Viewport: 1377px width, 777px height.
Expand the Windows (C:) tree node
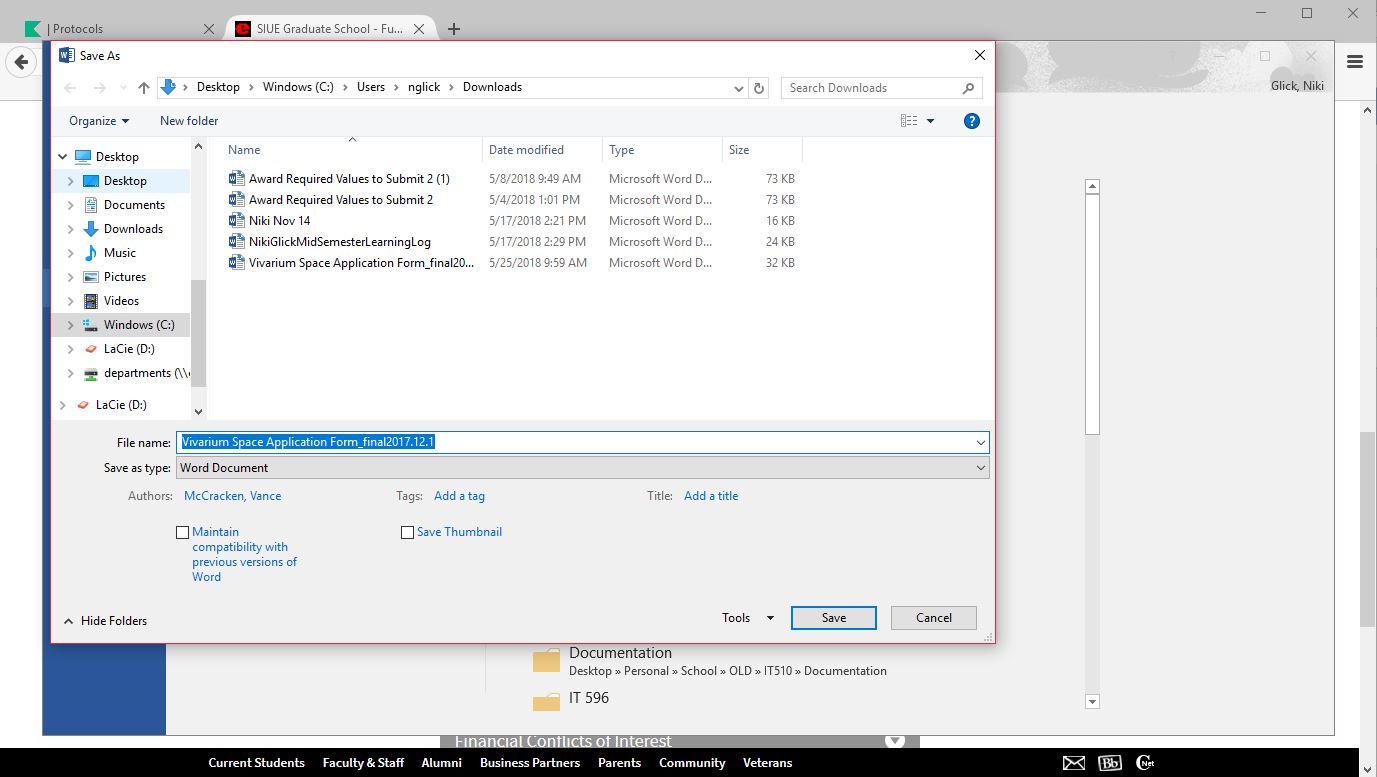tap(70, 325)
